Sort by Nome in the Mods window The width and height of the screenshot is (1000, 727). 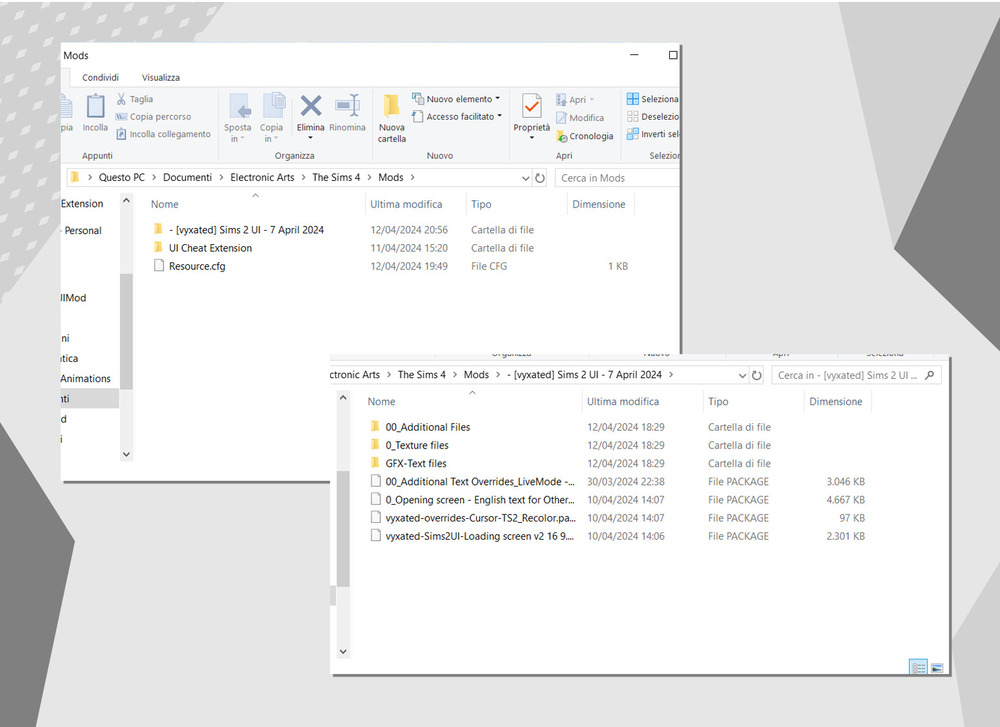[165, 204]
